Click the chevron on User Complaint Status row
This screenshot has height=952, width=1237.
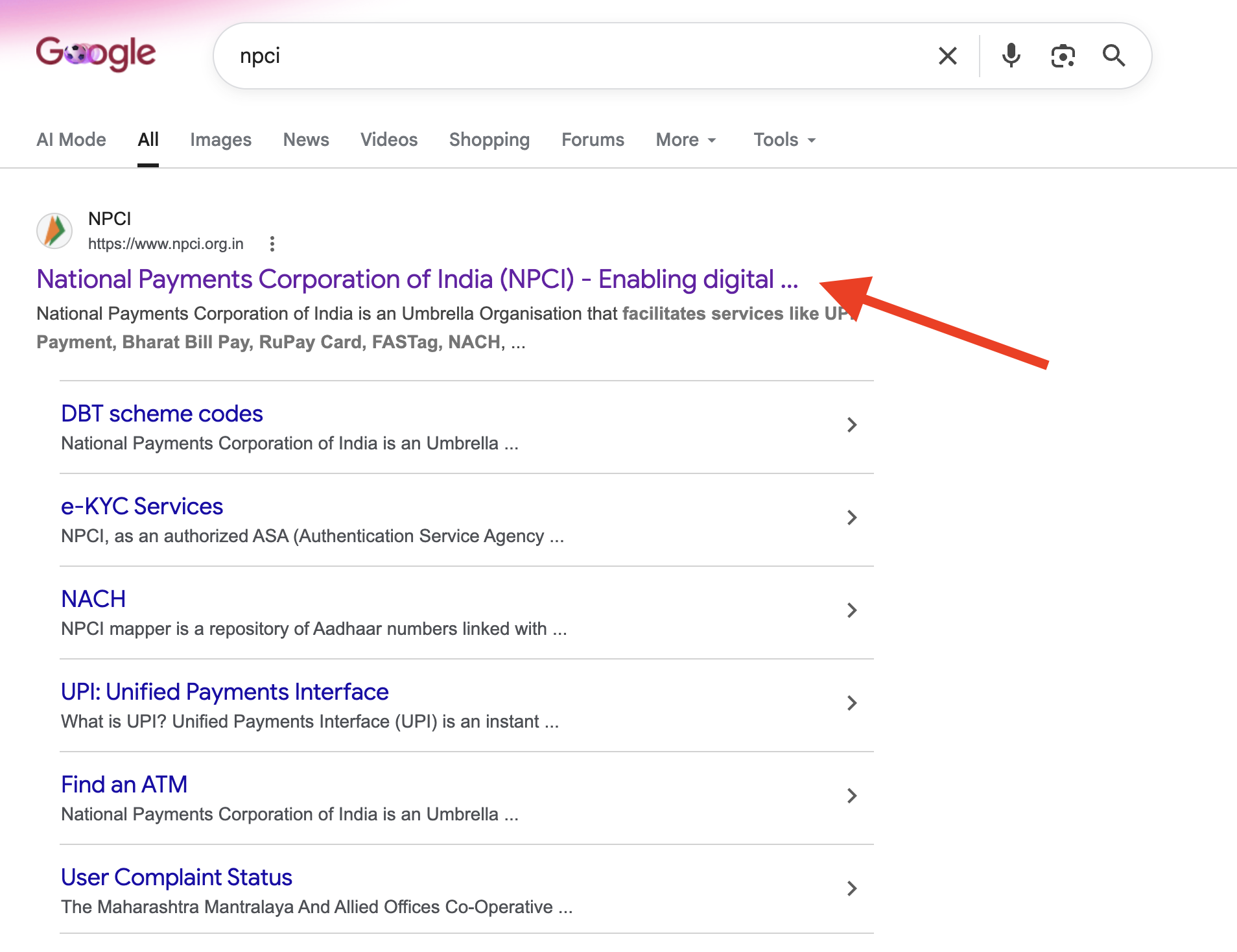[x=852, y=888]
